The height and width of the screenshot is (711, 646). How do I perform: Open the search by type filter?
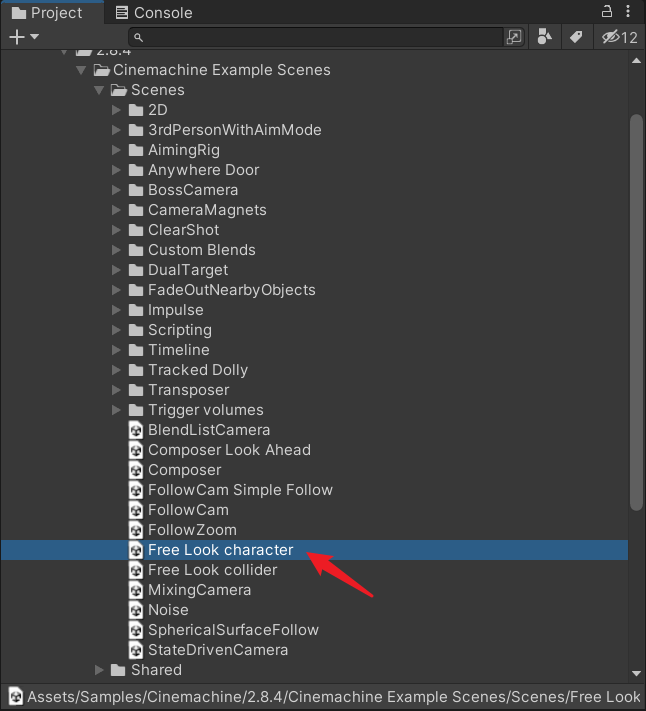(544, 37)
